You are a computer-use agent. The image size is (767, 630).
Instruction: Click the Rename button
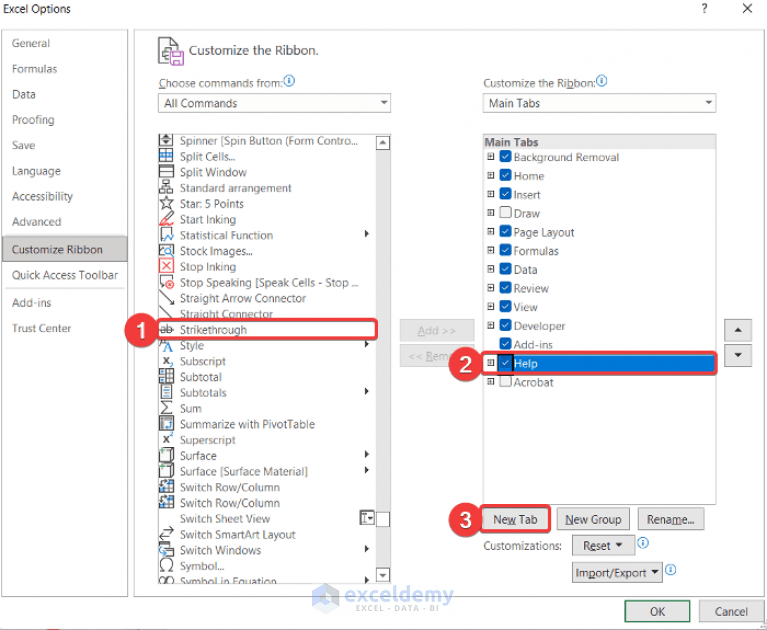tap(671, 519)
